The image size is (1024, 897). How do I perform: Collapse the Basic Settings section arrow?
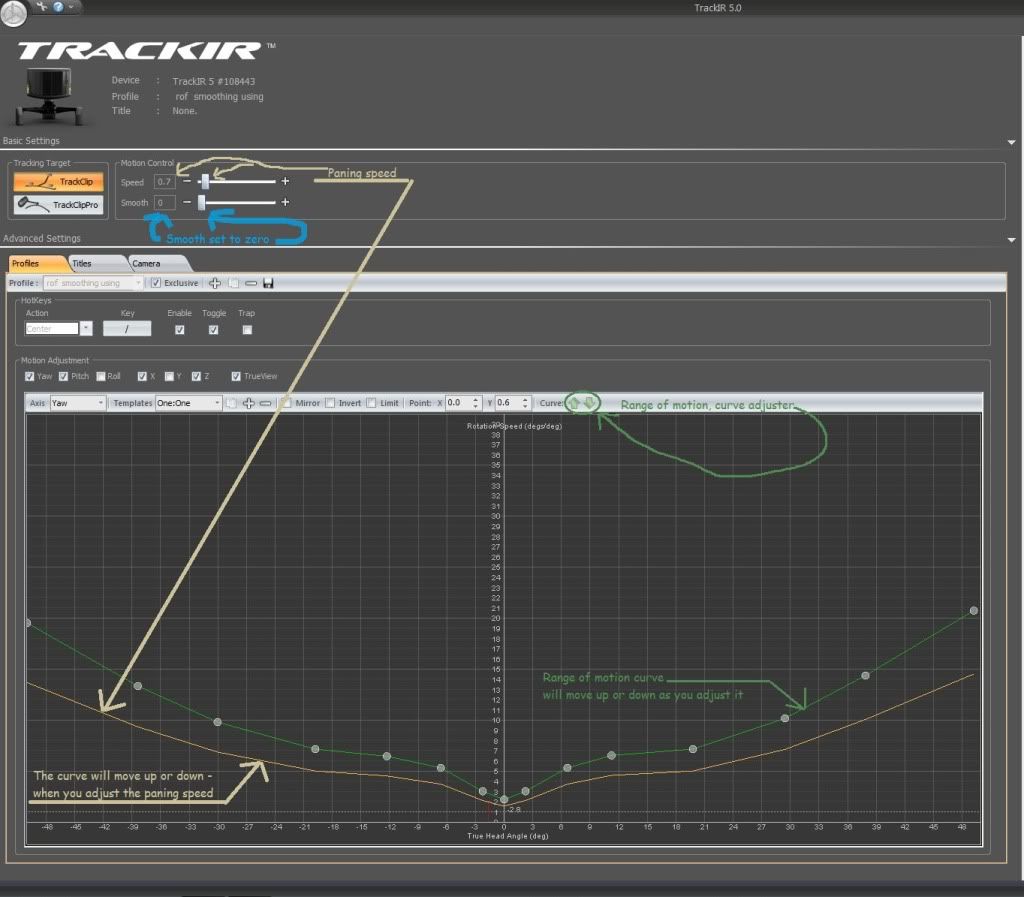pos(1011,142)
